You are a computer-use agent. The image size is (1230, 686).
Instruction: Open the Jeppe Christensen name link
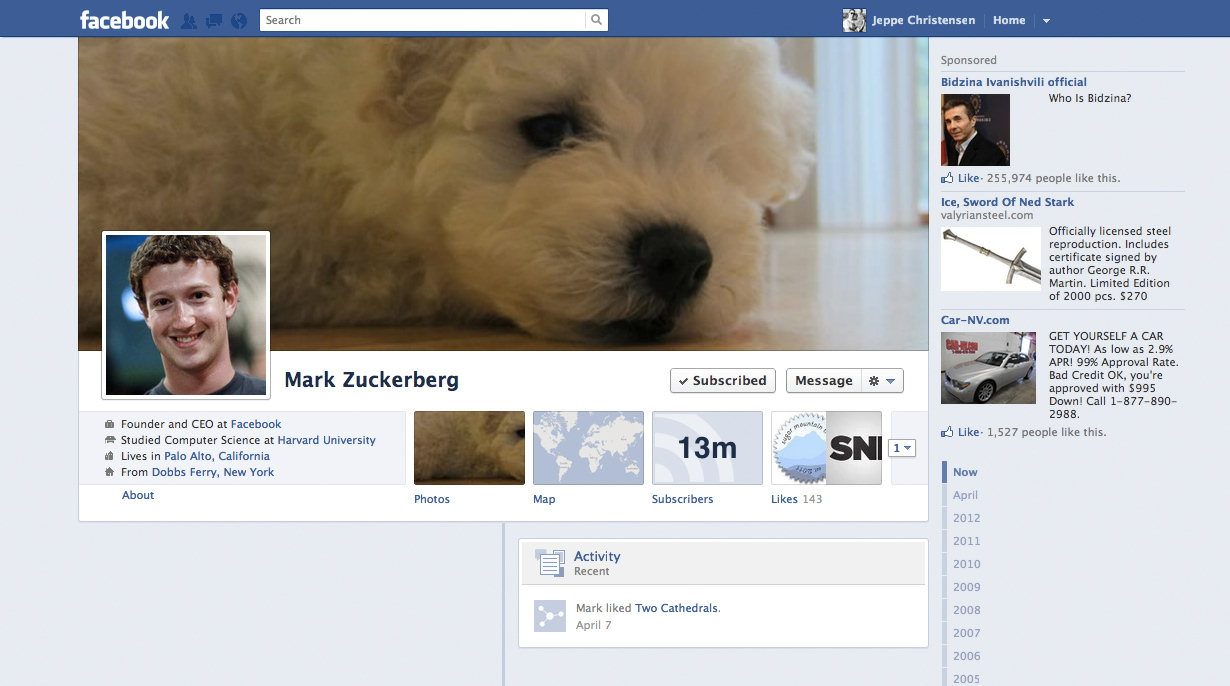pos(923,20)
